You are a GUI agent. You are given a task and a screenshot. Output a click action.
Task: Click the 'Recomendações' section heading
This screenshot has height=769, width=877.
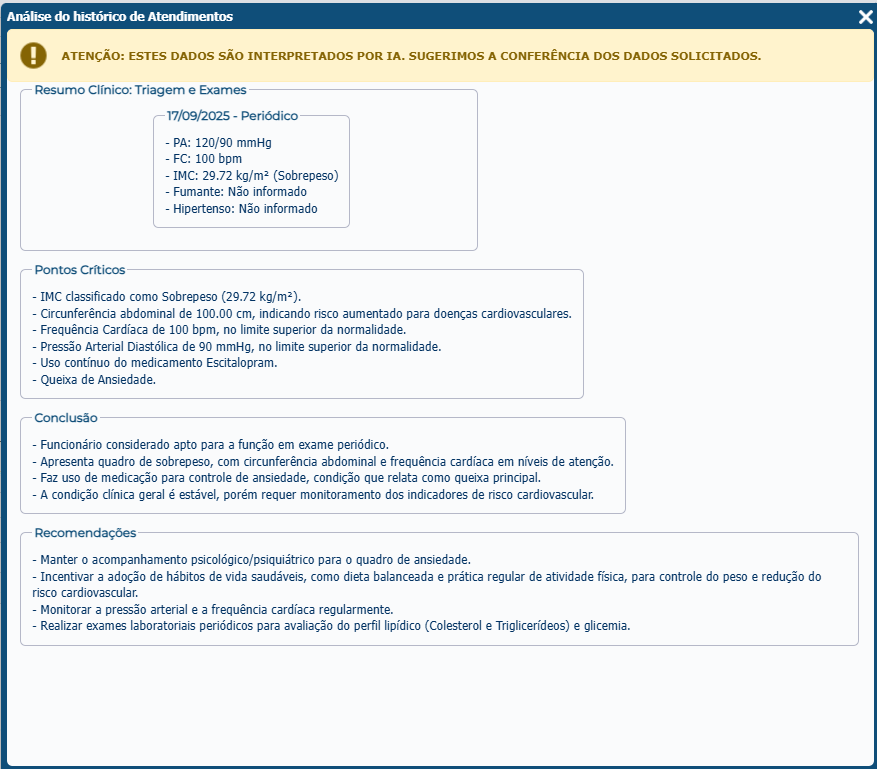[85, 533]
